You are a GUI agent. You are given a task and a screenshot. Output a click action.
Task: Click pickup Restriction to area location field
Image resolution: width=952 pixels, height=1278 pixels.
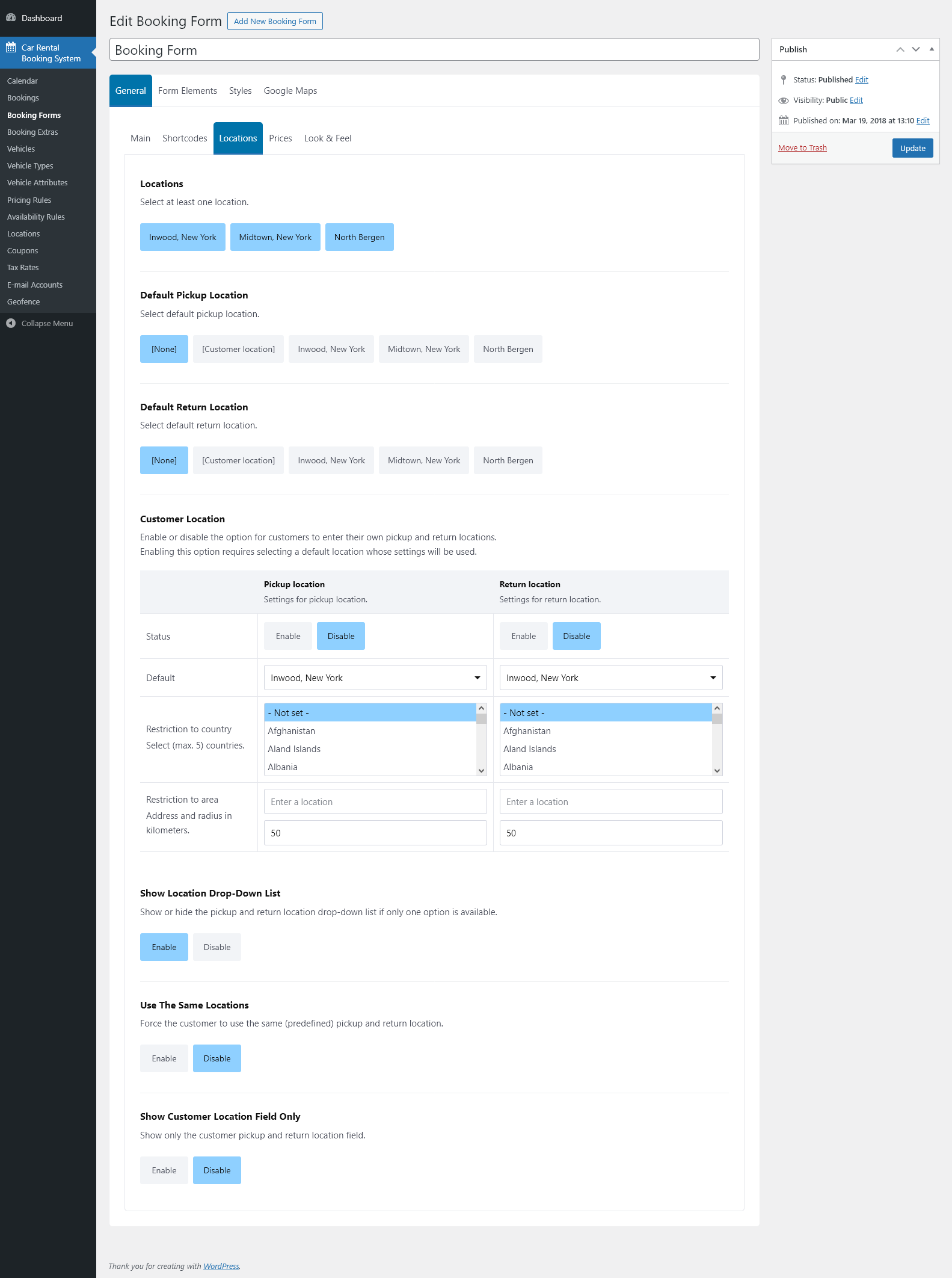(375, 801)
